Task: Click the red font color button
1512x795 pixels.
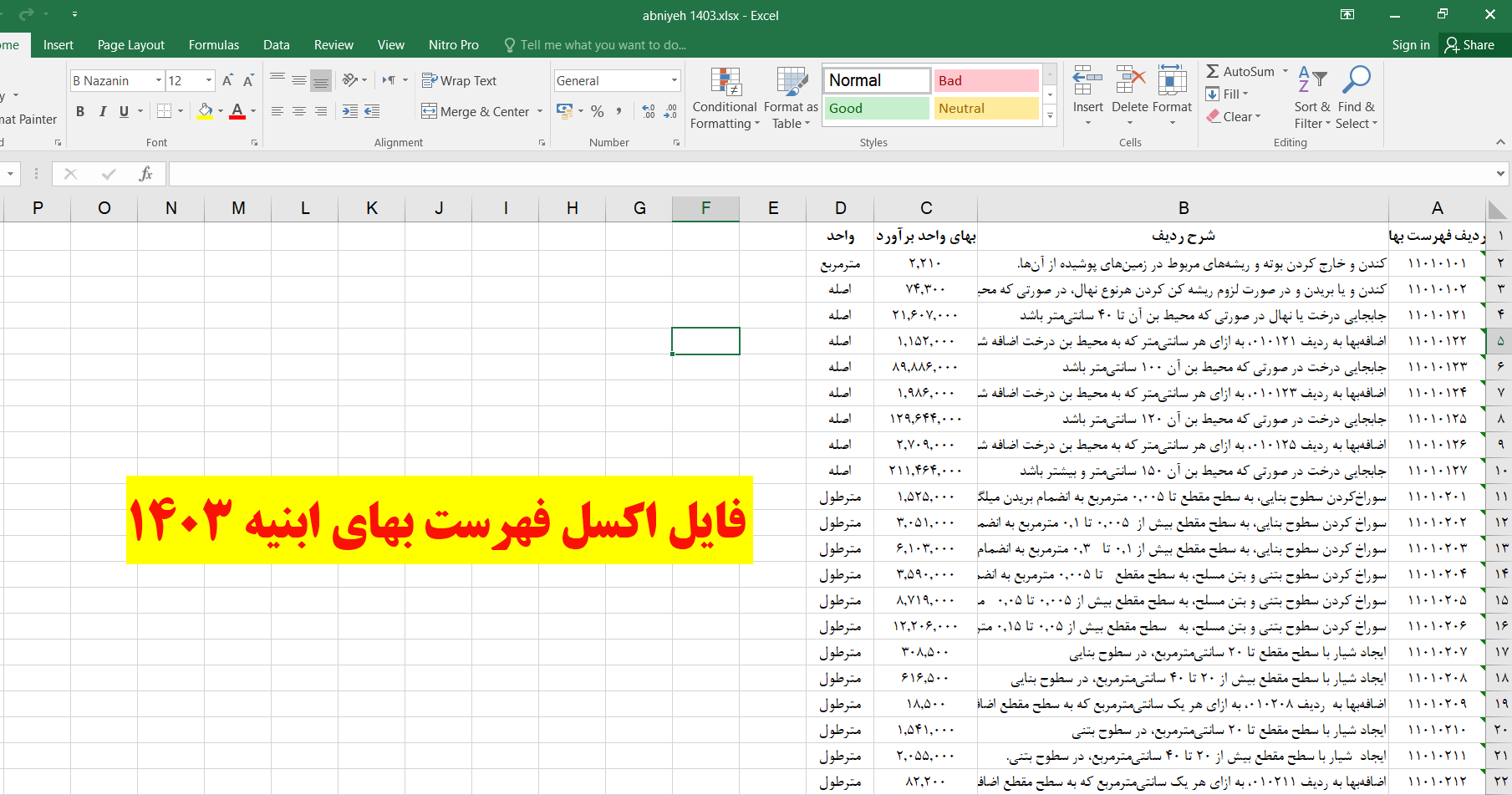Action: (x=237, y=111)
